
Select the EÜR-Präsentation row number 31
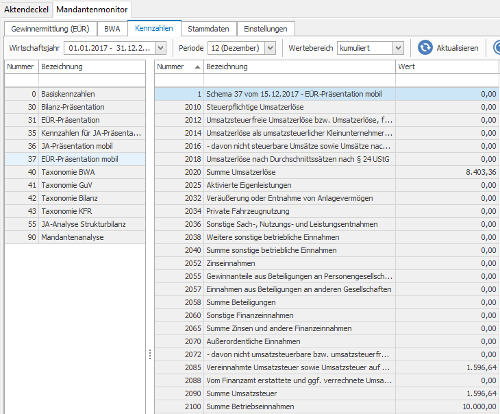coord(75,120)
